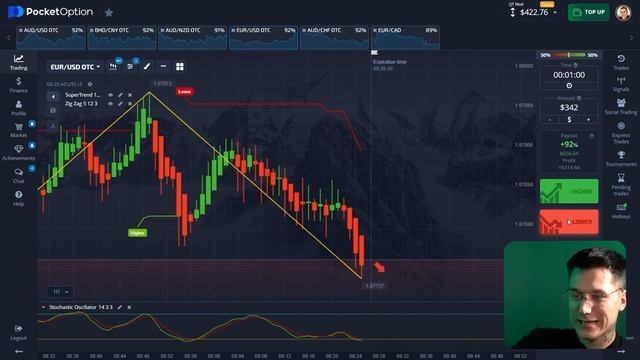The height and width of the screenshot is (360, 640).
Task: Remove the Zig Zag indicator
Action: [x=130, y=104]
